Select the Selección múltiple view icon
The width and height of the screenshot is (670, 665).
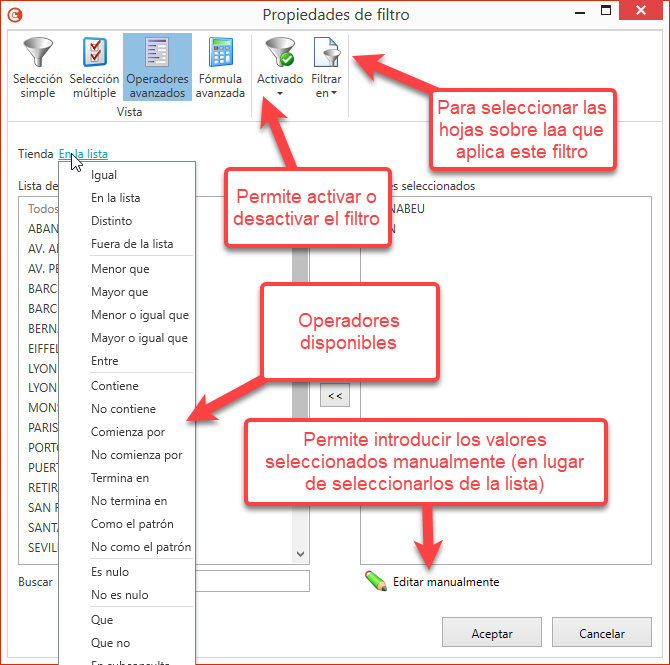95,53
